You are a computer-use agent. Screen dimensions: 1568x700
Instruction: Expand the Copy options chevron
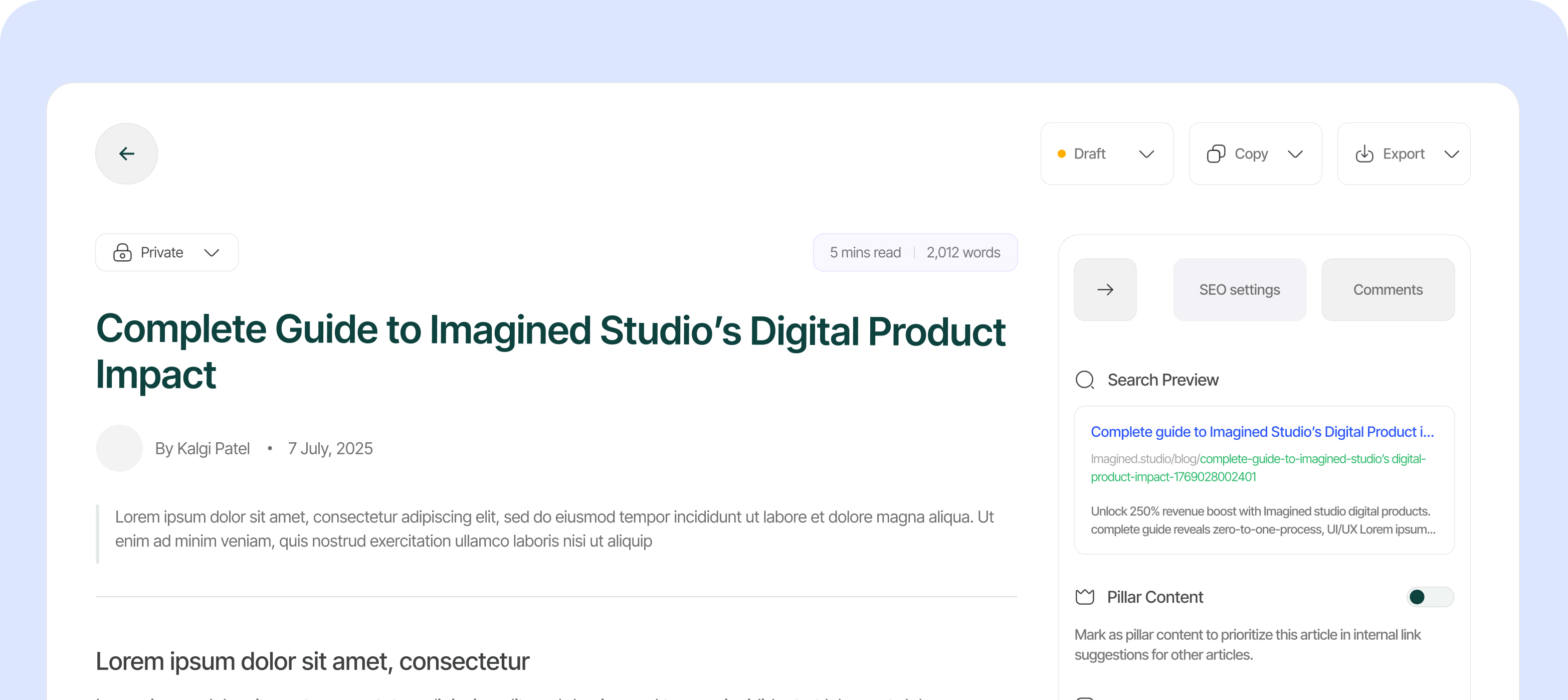1295,154
